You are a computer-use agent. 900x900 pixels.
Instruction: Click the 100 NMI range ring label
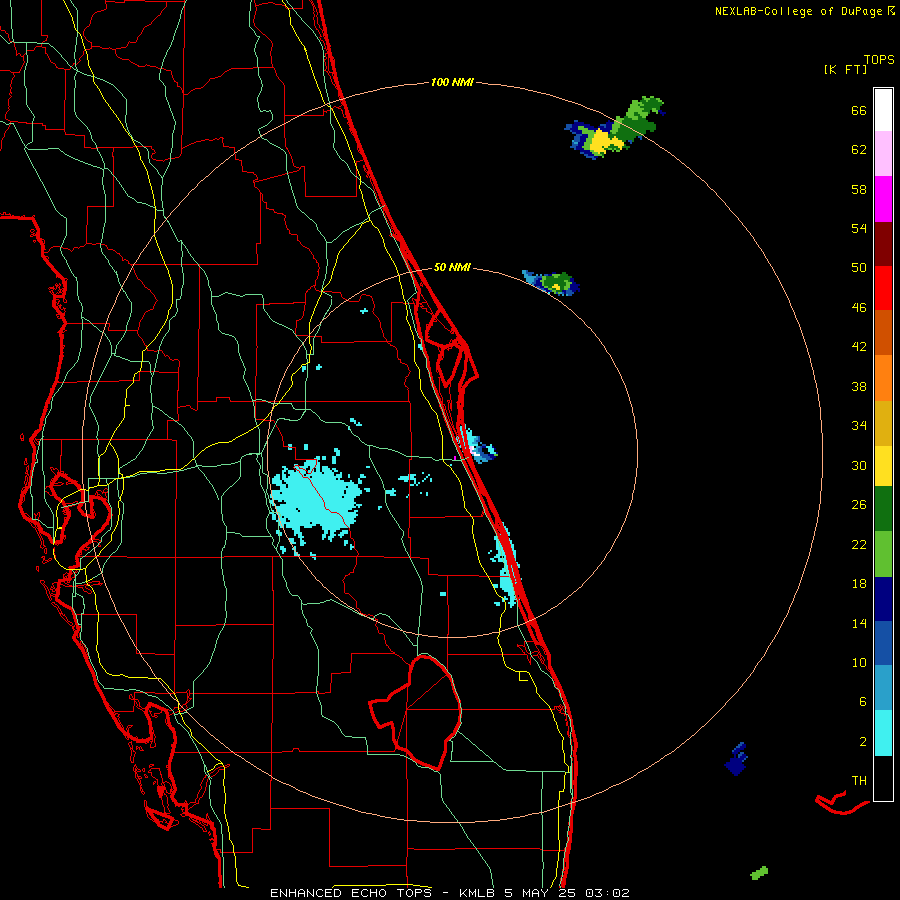(x=452, y=82)
